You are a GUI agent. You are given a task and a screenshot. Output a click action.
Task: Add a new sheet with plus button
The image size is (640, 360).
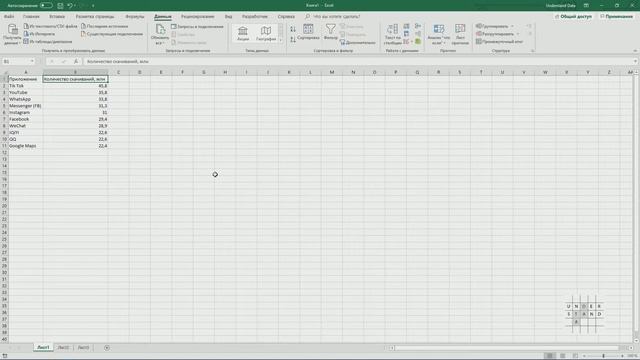coord(107,348)
